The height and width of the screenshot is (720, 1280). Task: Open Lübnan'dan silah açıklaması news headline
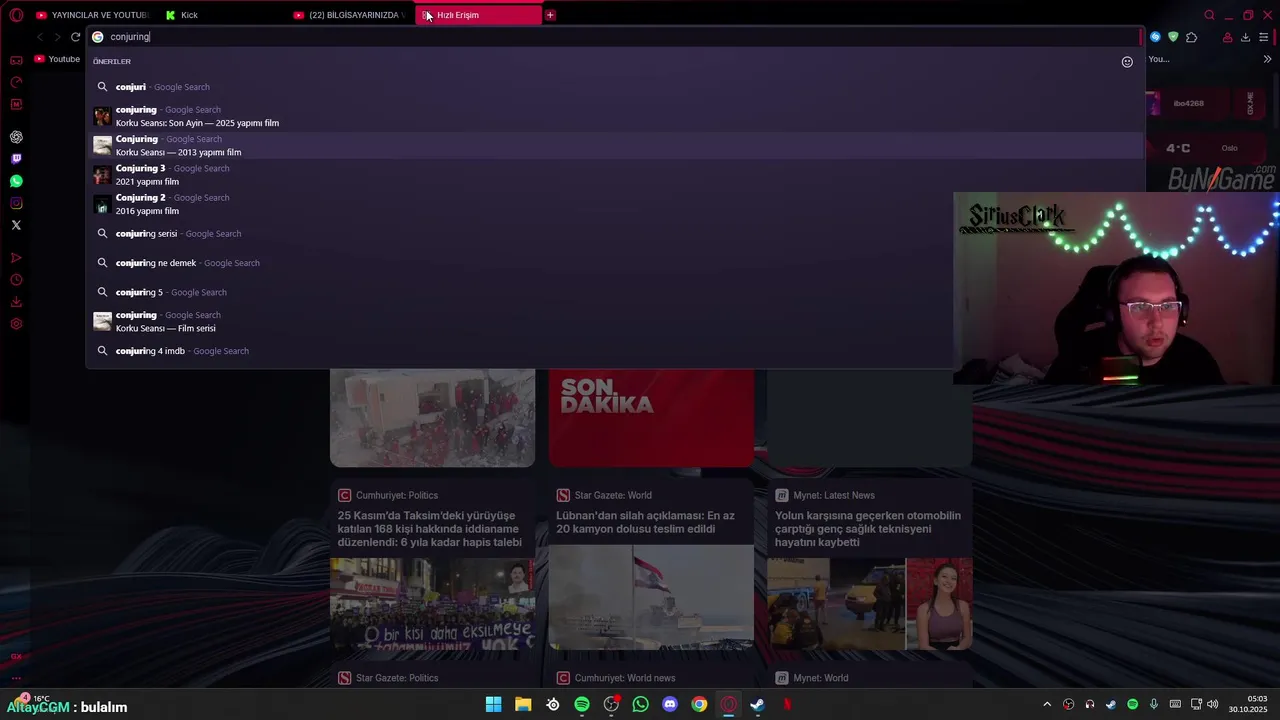pyautogui.click(x=645, y=522)
